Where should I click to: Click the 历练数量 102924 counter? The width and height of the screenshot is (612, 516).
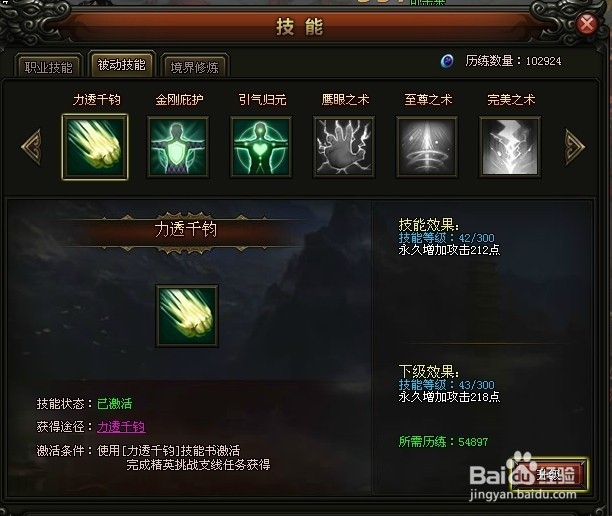tap(513, 61)
